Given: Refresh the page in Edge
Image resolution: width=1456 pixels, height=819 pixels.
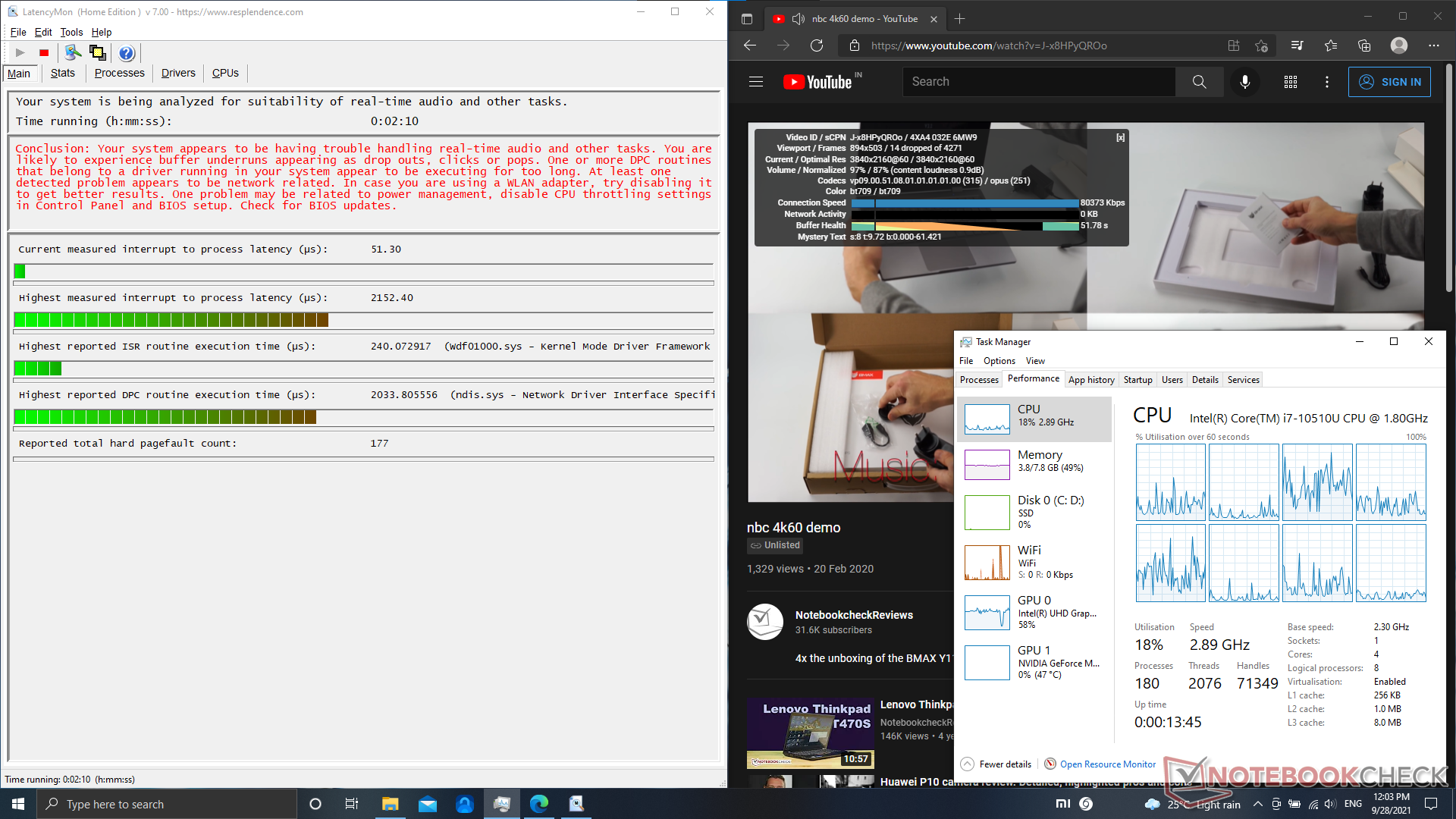Looking at the screenshot, I should coord(817,45).
